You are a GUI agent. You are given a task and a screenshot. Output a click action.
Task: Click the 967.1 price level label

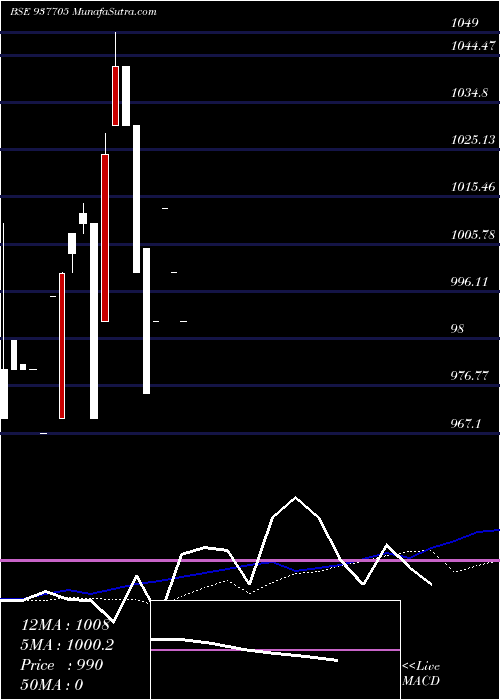(465, 424)
